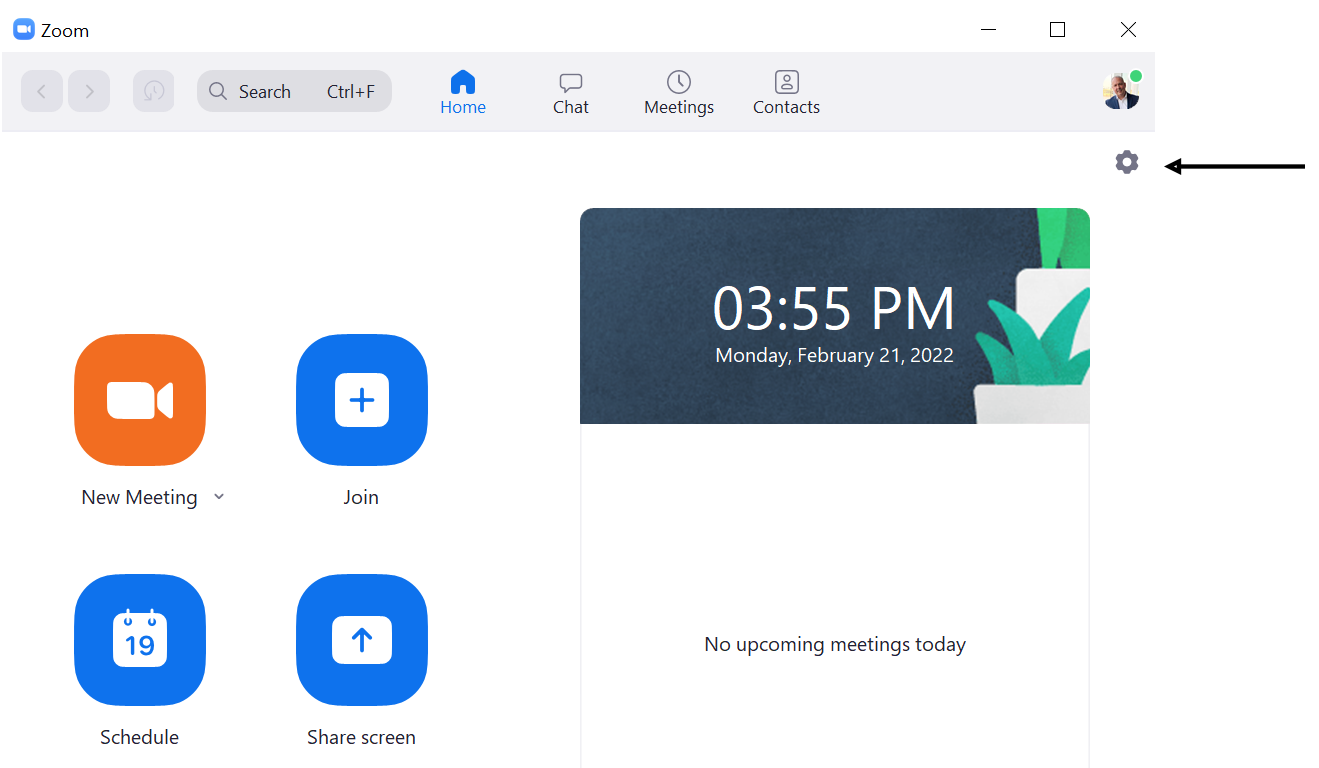The height and width of the screenshot is (768, 1319).
Task: Close the Zoom window
Action: tap(1128, 30)
